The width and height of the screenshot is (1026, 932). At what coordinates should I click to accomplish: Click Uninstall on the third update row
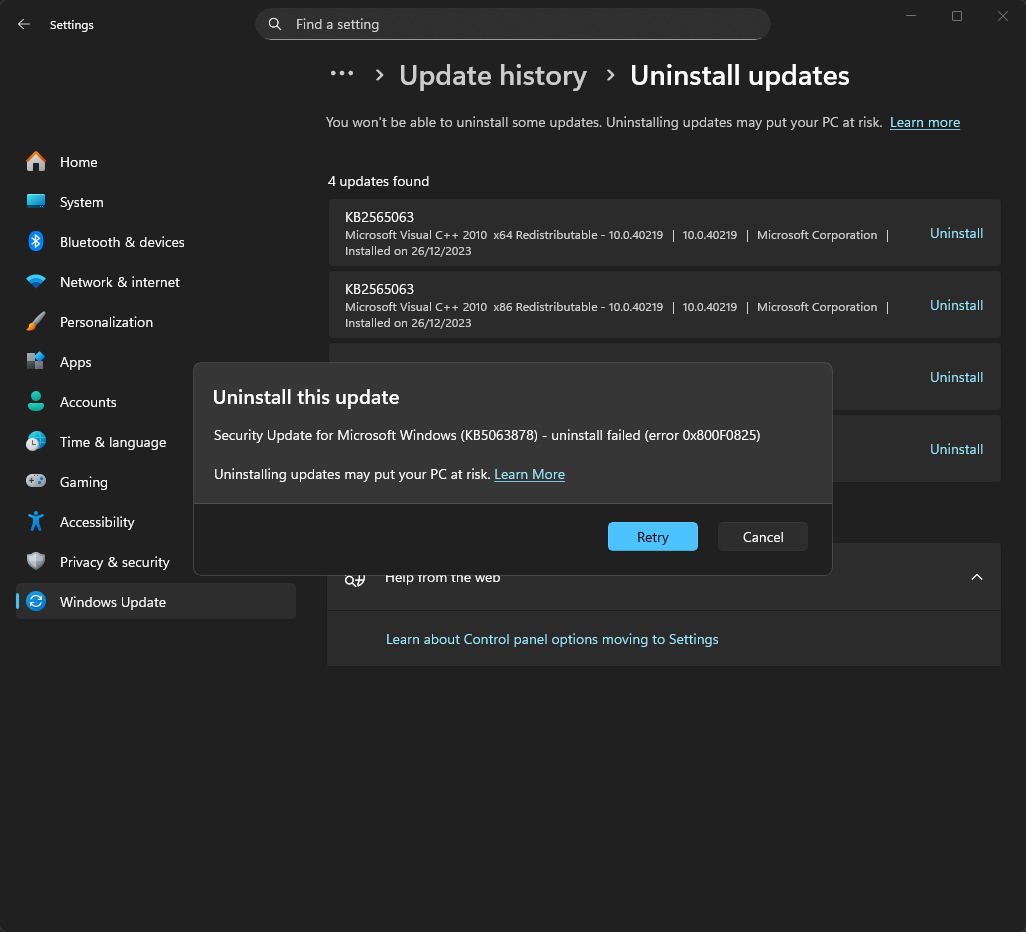pyautogui.click(x=956, y=377)
